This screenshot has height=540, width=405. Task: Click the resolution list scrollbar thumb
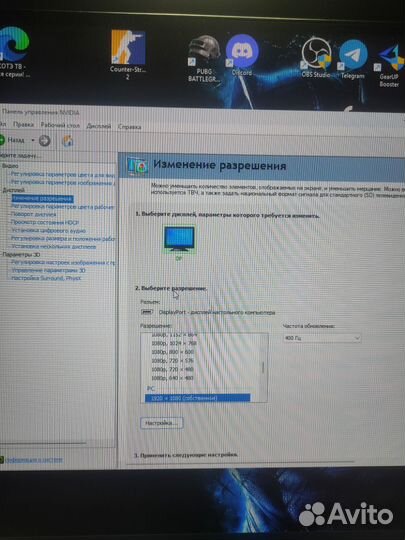[263, 367]
